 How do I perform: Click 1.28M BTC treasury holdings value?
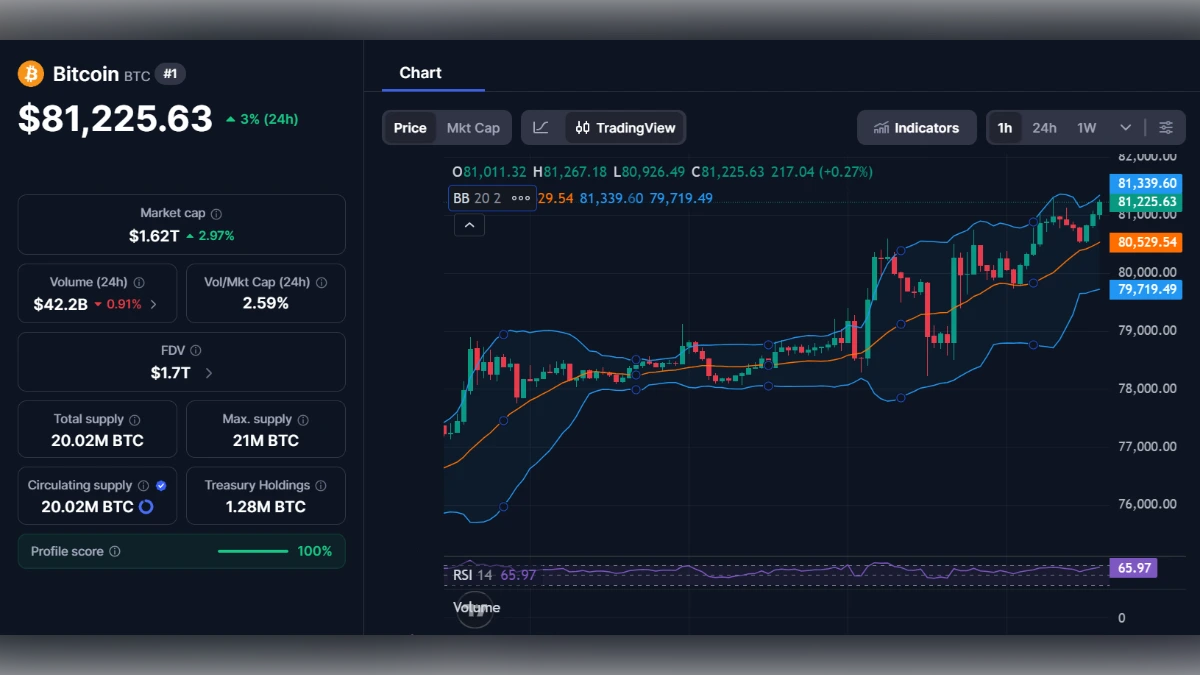coord(265,507)
